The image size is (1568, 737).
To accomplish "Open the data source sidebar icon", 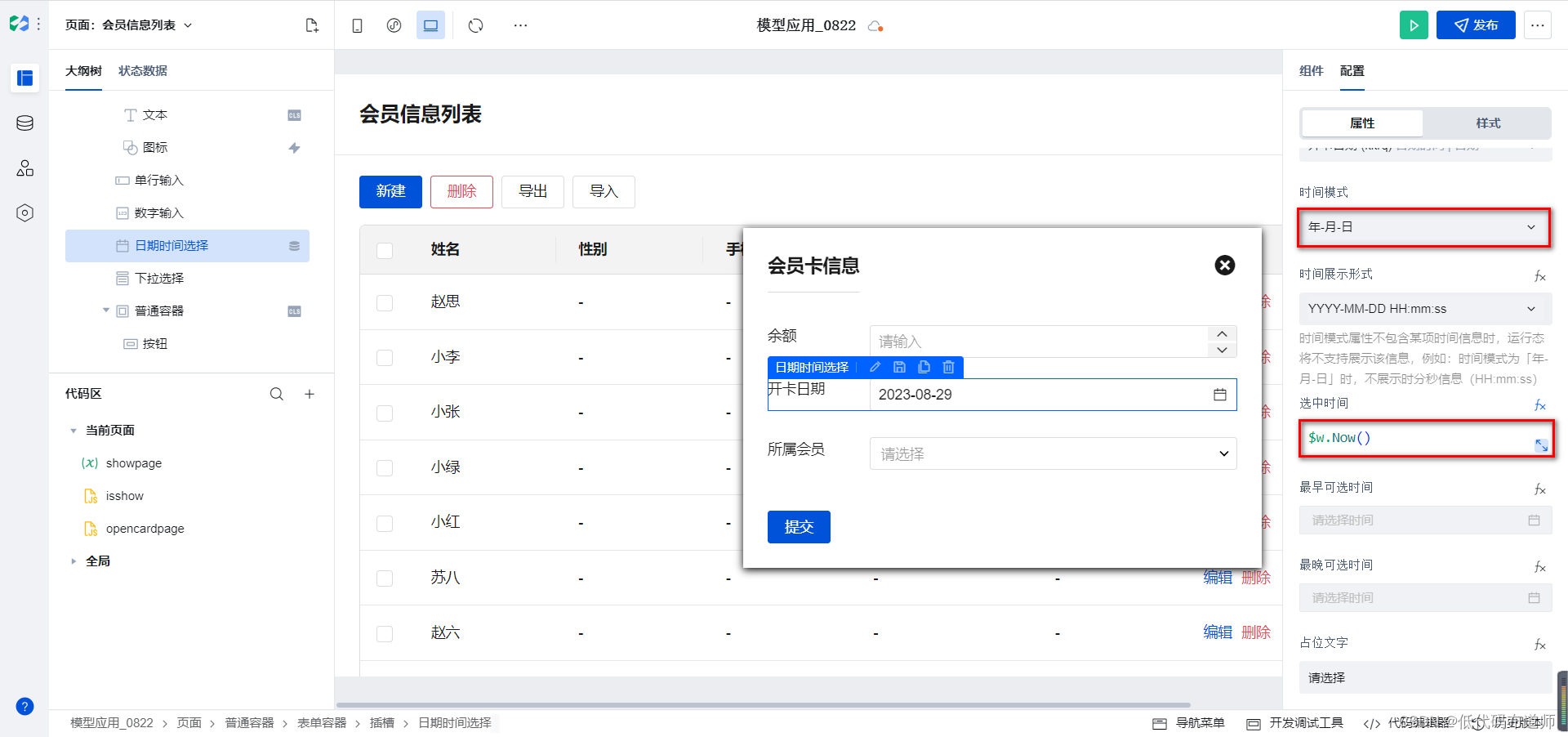I will [x=24, y=123].
